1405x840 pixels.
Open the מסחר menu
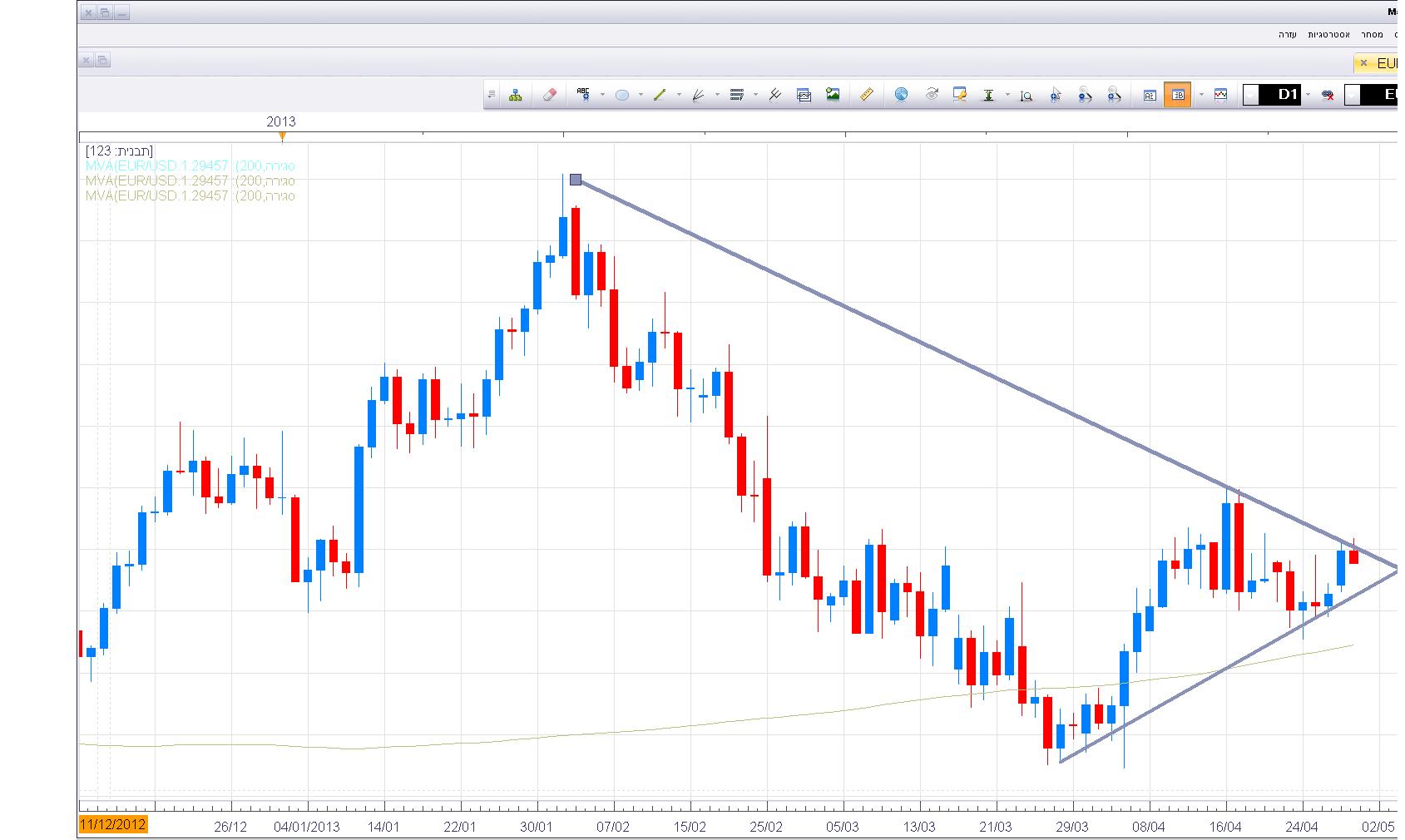1372,34
